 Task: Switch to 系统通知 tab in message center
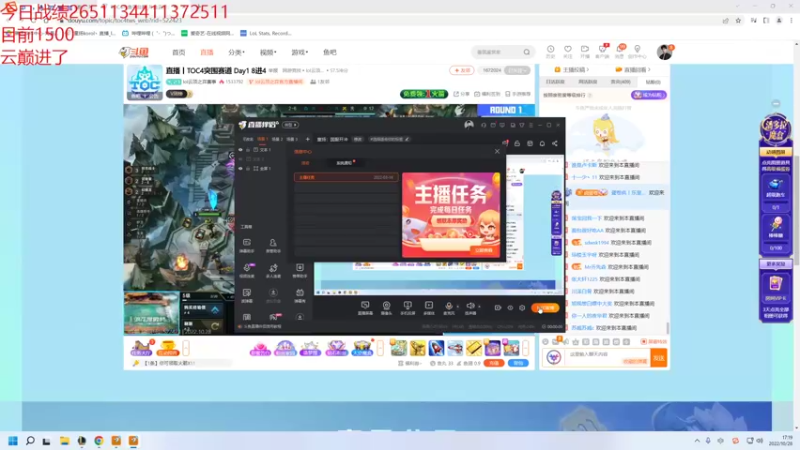(344, 163)
